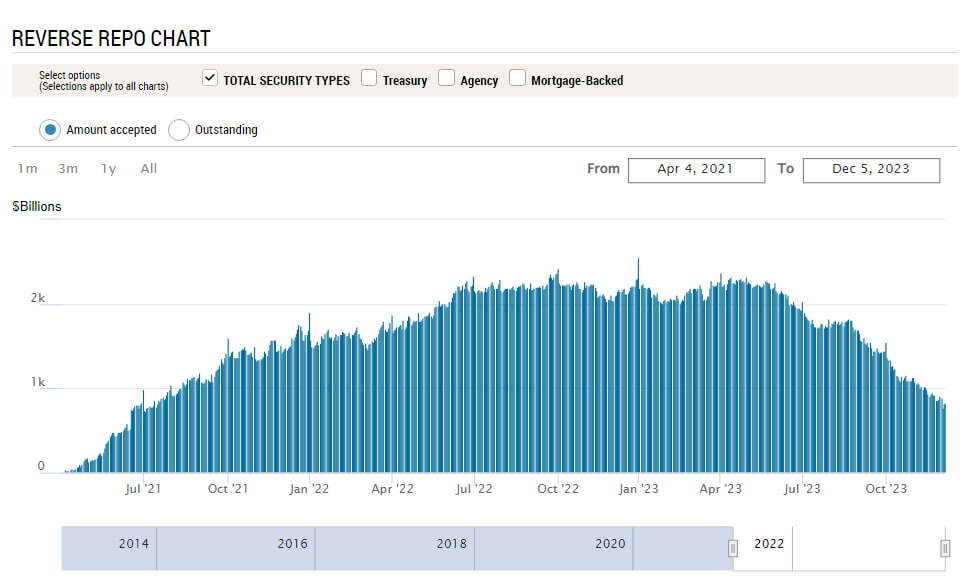Click the TOTAL SECURITY TYPES label
Image resolution: width=968 pixels, height=579 pixels.
pyautogui.click(x=286, y=81)
